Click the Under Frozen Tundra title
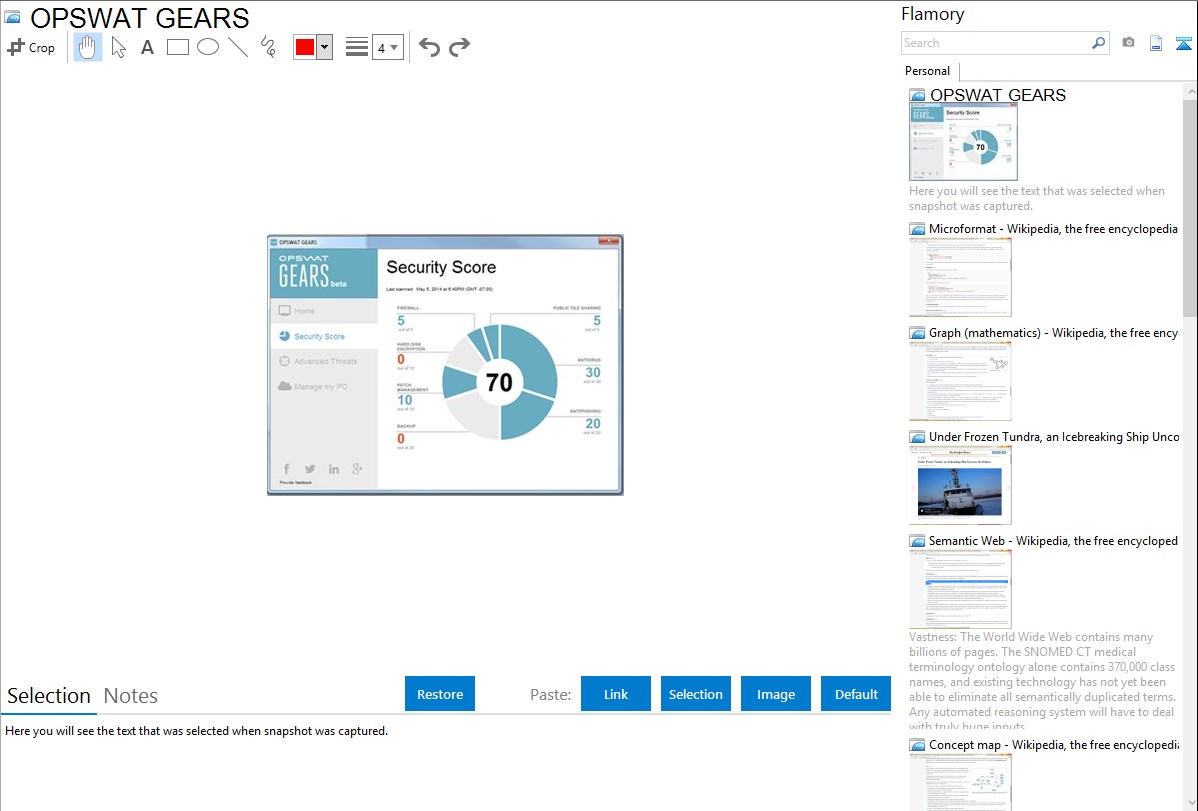This screenshot has width=1198, height=811. (x=1054, y=436)
